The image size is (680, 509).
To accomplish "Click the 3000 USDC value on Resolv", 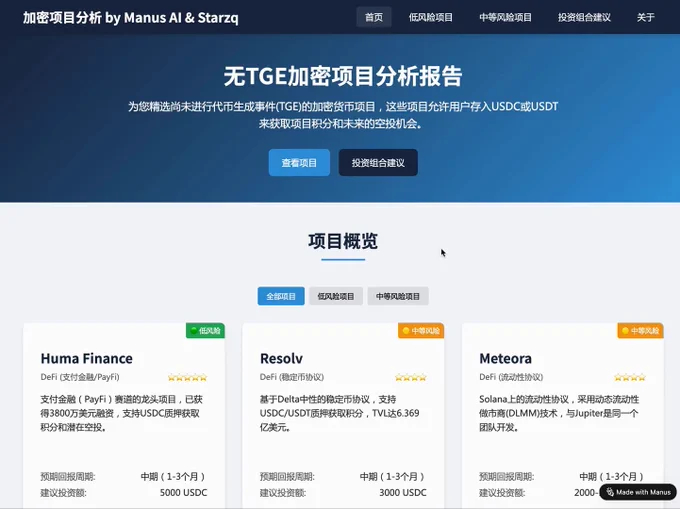I will (403, 493).
